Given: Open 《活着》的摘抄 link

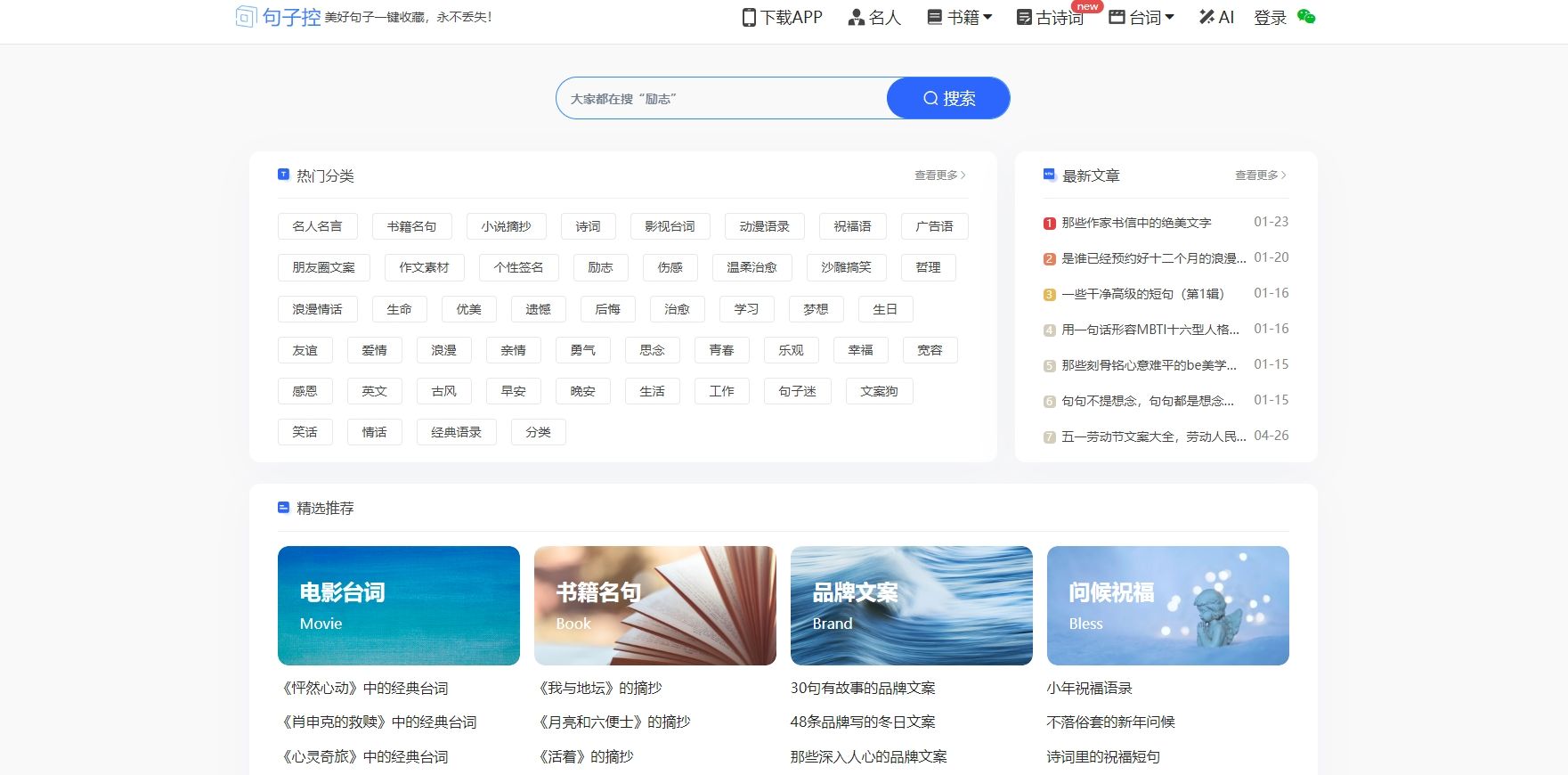Looking at the screenshot, I should tap(584, 756).
